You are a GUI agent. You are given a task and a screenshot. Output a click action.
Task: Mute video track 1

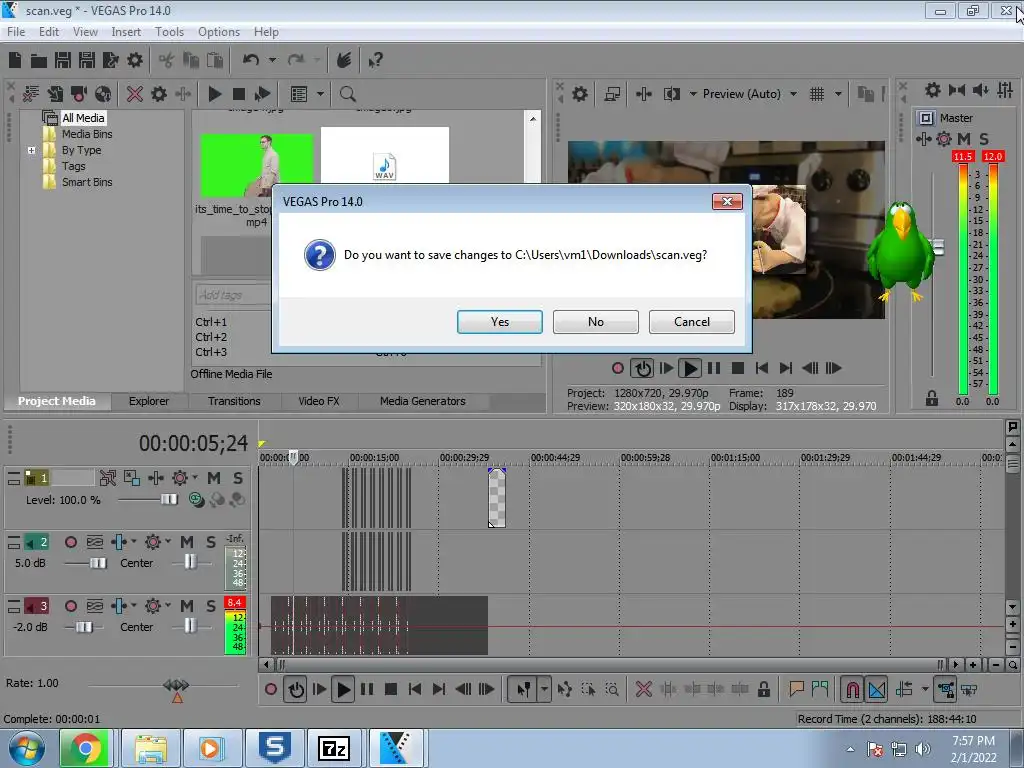[214, 478]
